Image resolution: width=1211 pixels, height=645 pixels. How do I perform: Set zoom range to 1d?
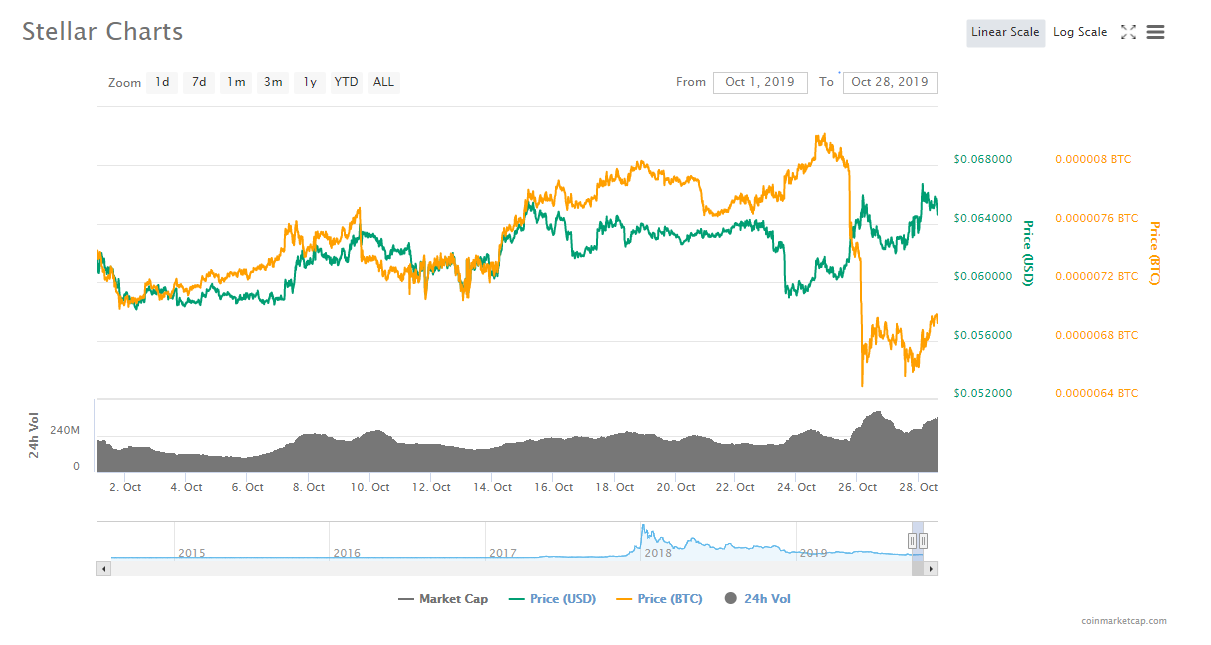click(x=162, y=82)
